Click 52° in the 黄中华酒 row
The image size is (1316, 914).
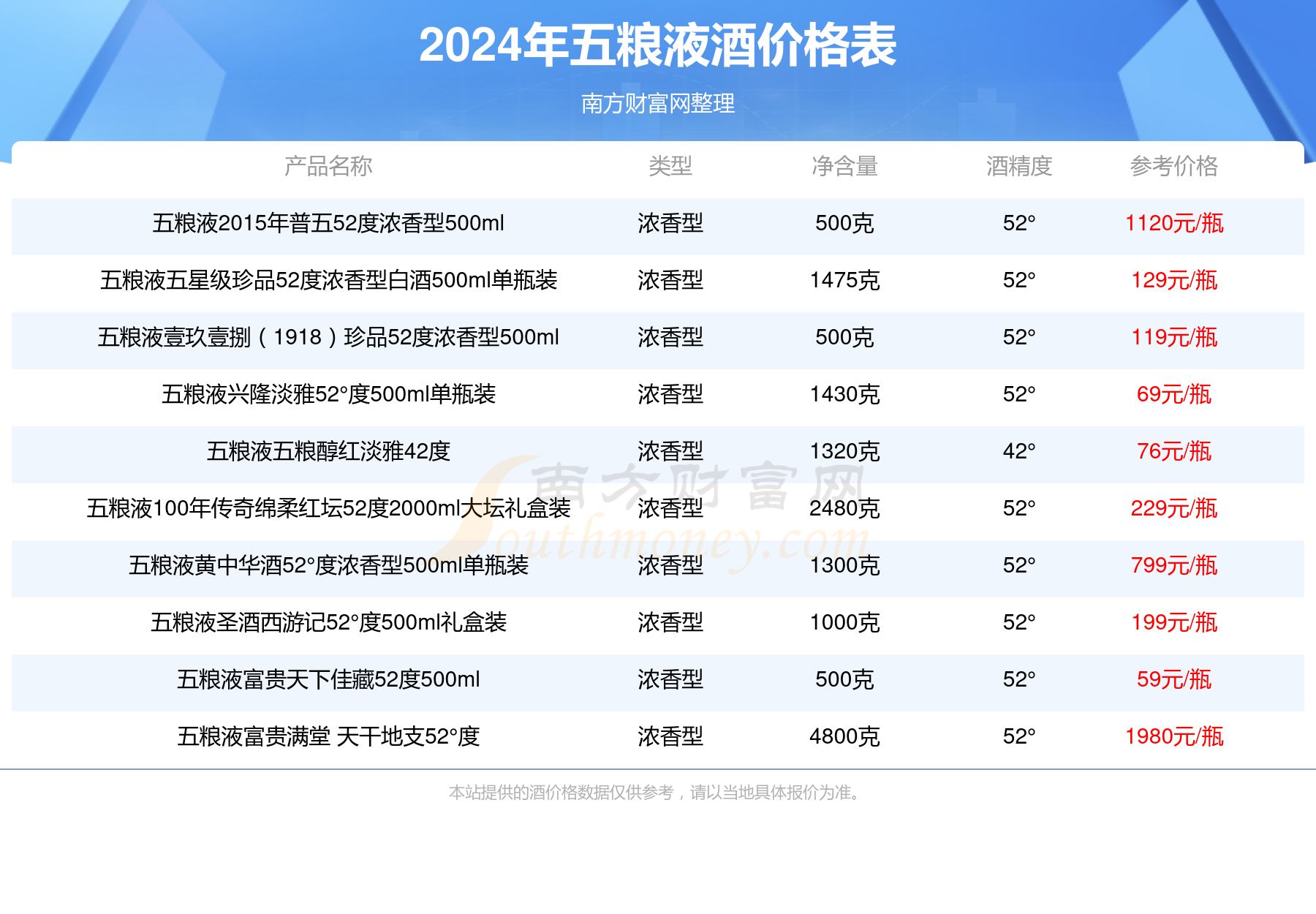pyautogui.click(x=1019, y=565)
